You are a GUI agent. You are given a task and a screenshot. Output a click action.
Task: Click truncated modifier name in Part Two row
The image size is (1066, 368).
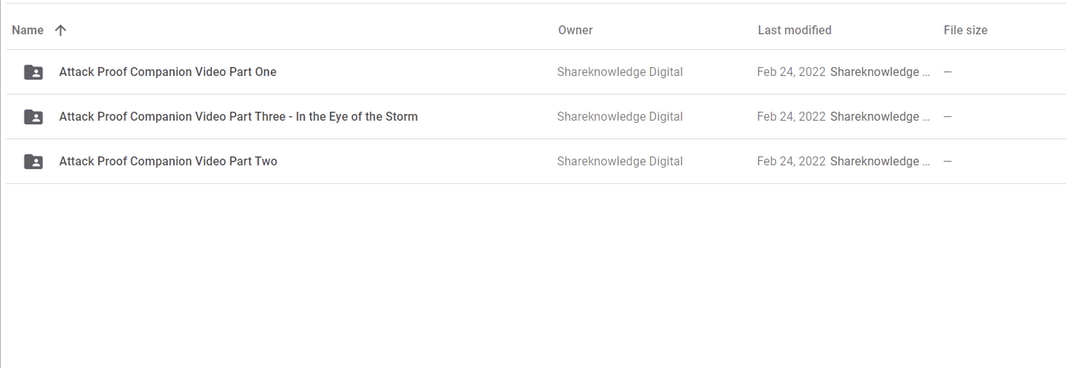click(x=880, y=162)
